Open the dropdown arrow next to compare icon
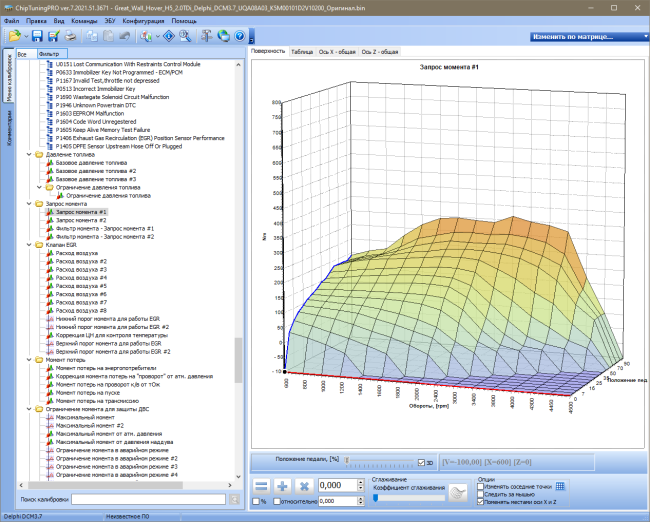This screenshot has height=522, width=650. pyautogui.click(x=157, y=37)
